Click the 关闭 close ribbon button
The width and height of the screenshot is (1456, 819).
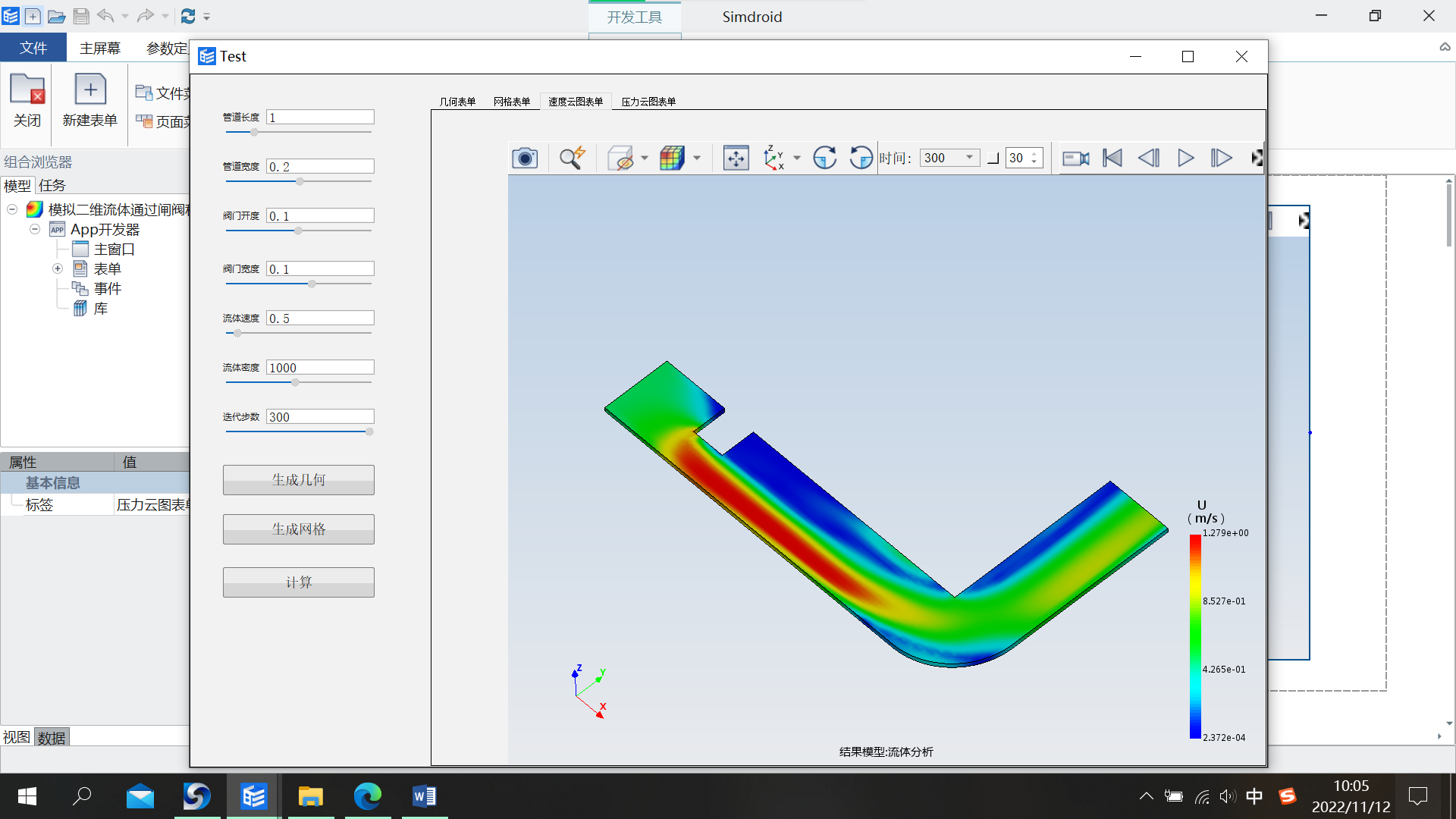click(x=27, y=101)
